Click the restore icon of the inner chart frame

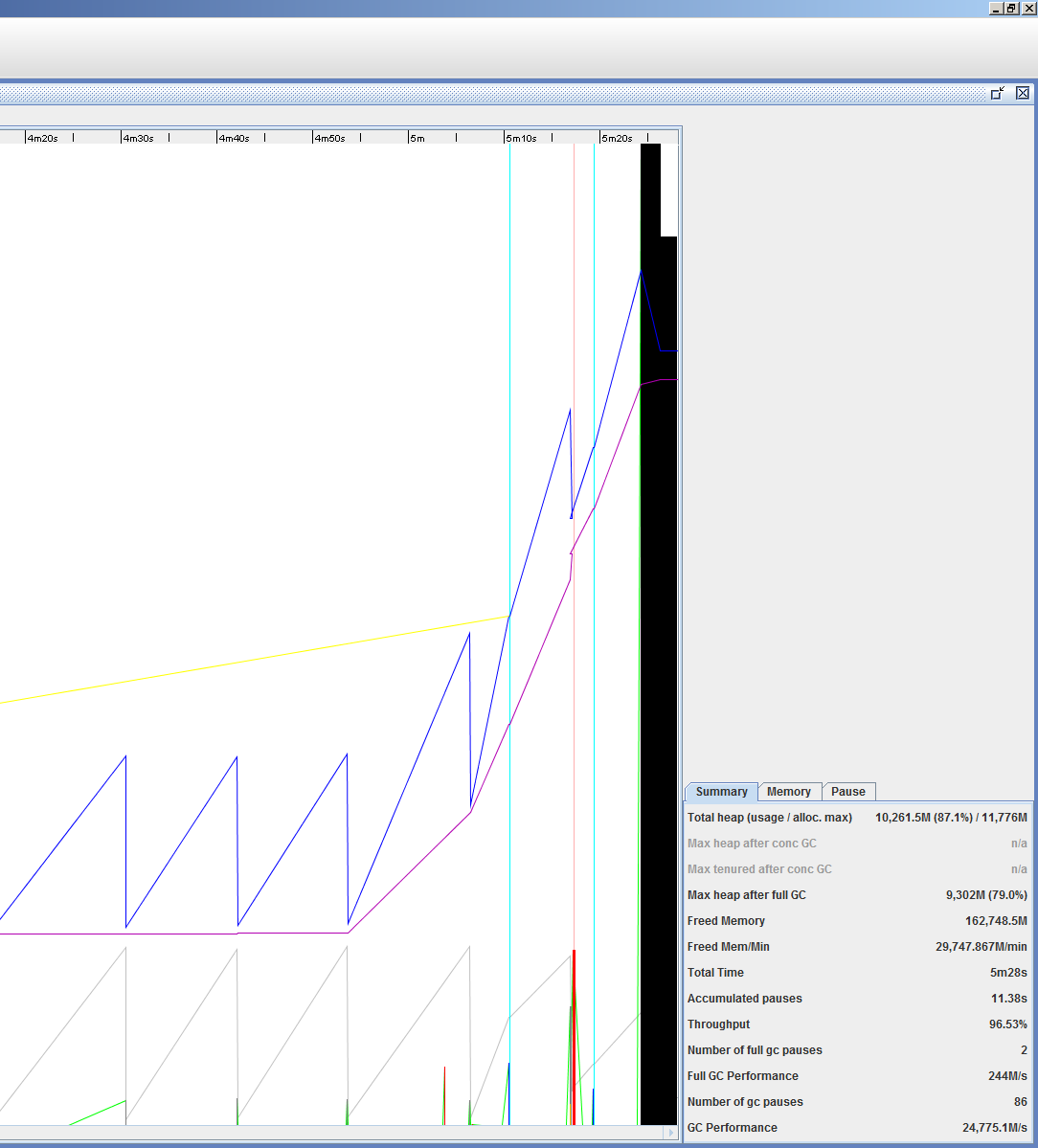[x=998, y=93]
